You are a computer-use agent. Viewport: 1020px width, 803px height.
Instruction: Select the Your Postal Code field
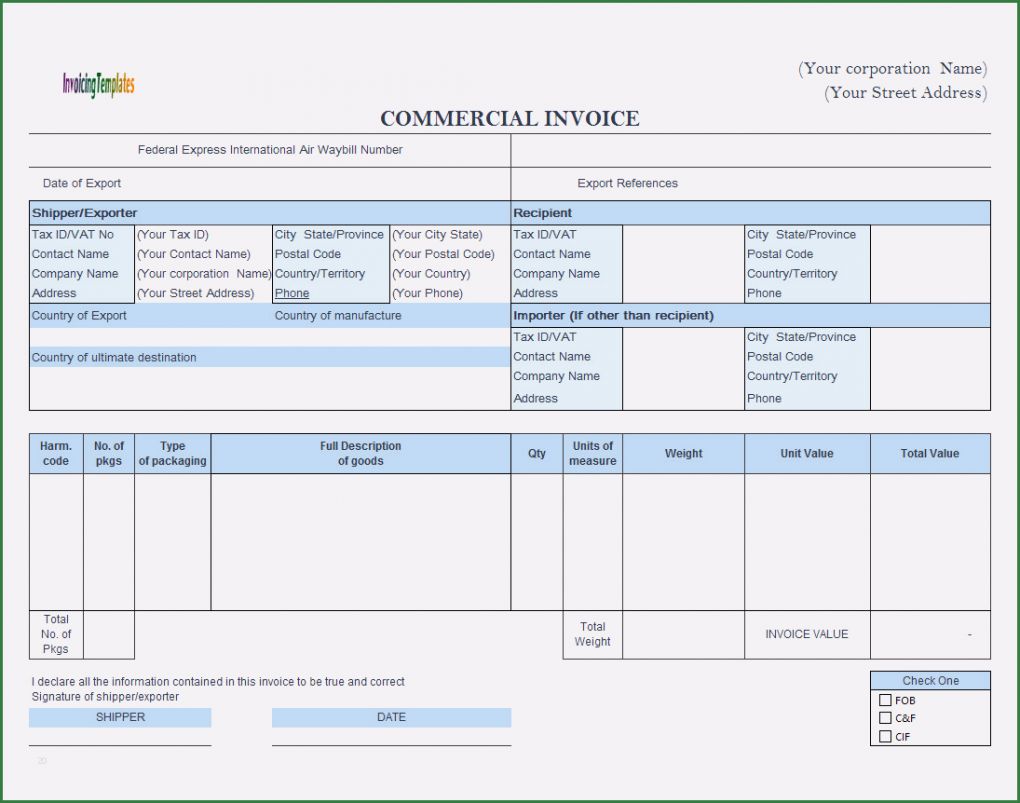click(x=443, y=254)
